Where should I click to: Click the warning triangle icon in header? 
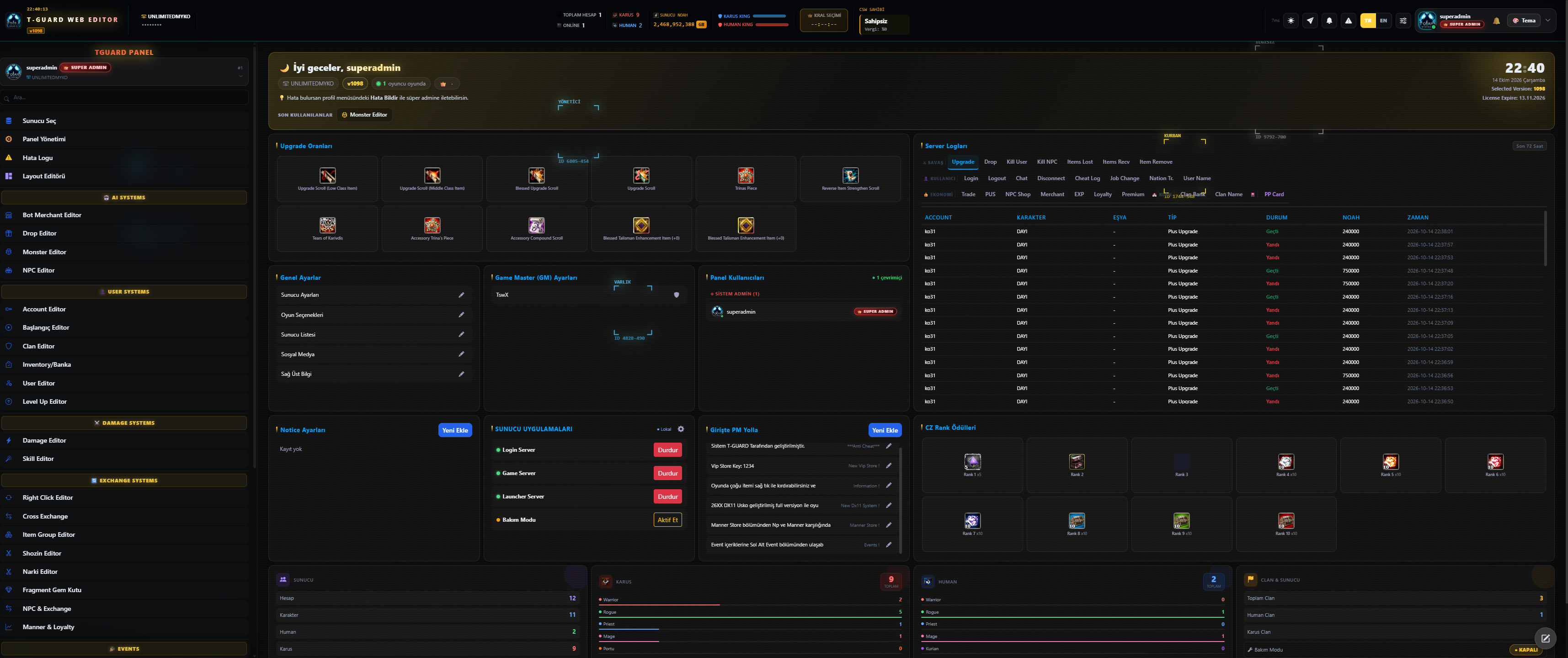point(1348,21)
